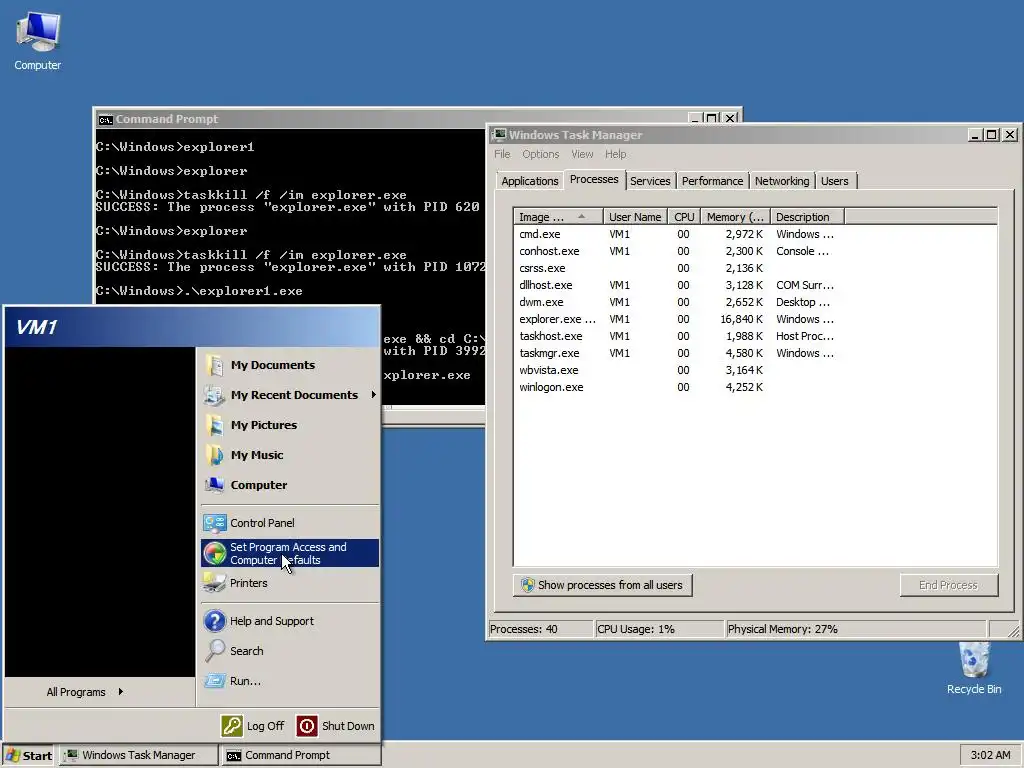Click the Printers icon in Start menu

(x=214, y=583)
